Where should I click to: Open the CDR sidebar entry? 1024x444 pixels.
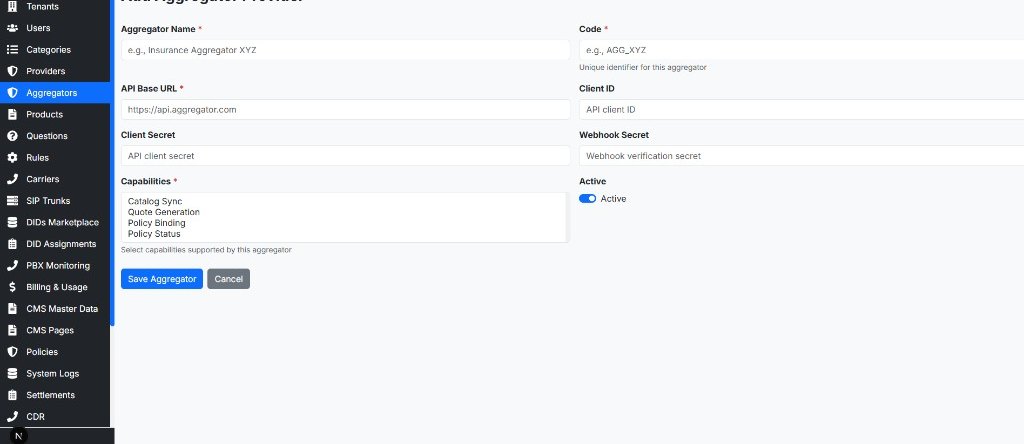(55, 417)
